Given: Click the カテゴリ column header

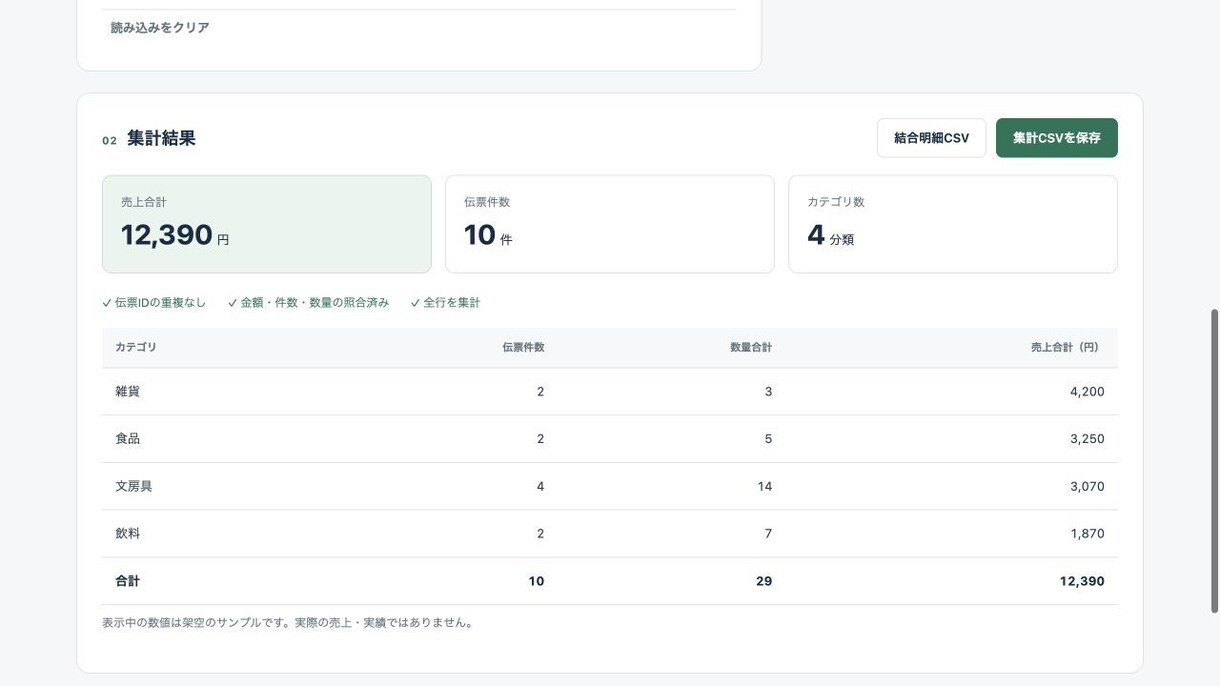Looking at the screenshot, I should click(136, 347).
